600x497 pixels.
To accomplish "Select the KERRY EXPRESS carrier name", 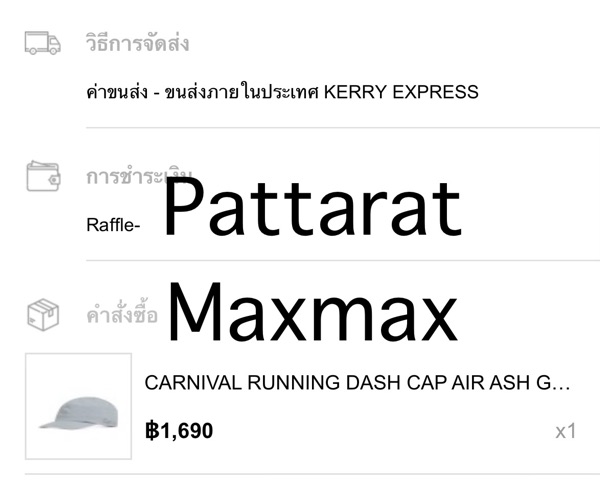I will pyautogui.click(x=400, y=93).
